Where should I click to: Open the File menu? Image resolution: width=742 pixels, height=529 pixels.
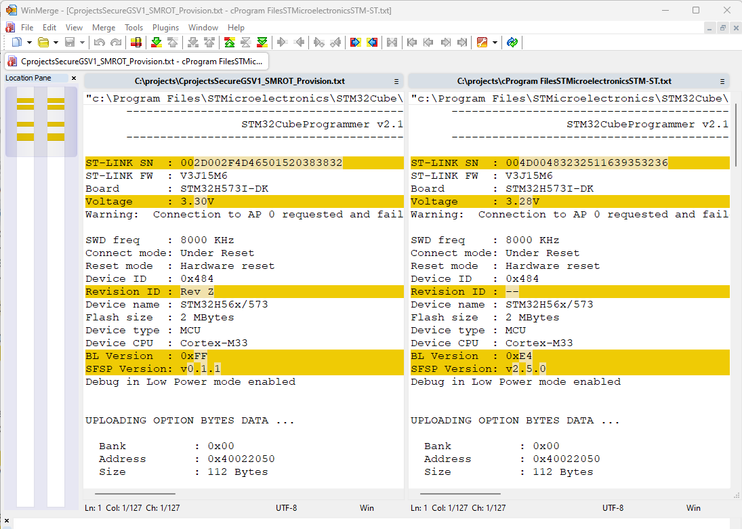click(x=27, y=27)
